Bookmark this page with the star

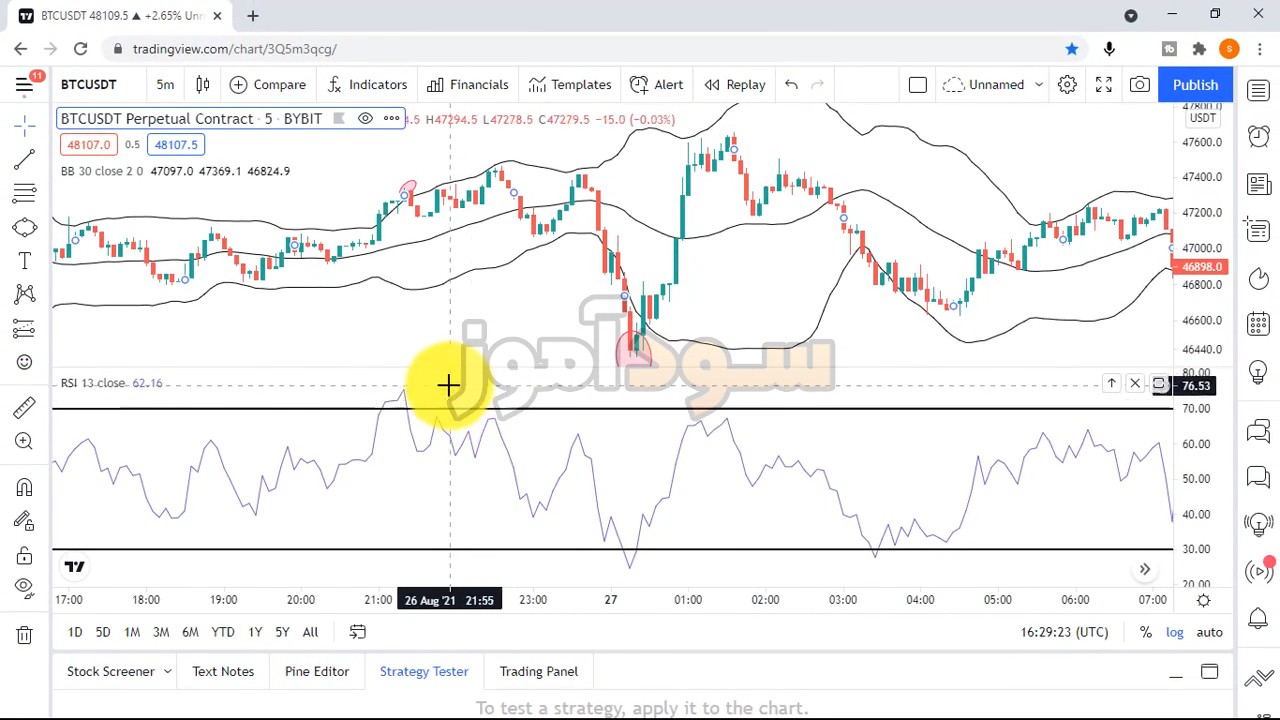coord(1072,49)
